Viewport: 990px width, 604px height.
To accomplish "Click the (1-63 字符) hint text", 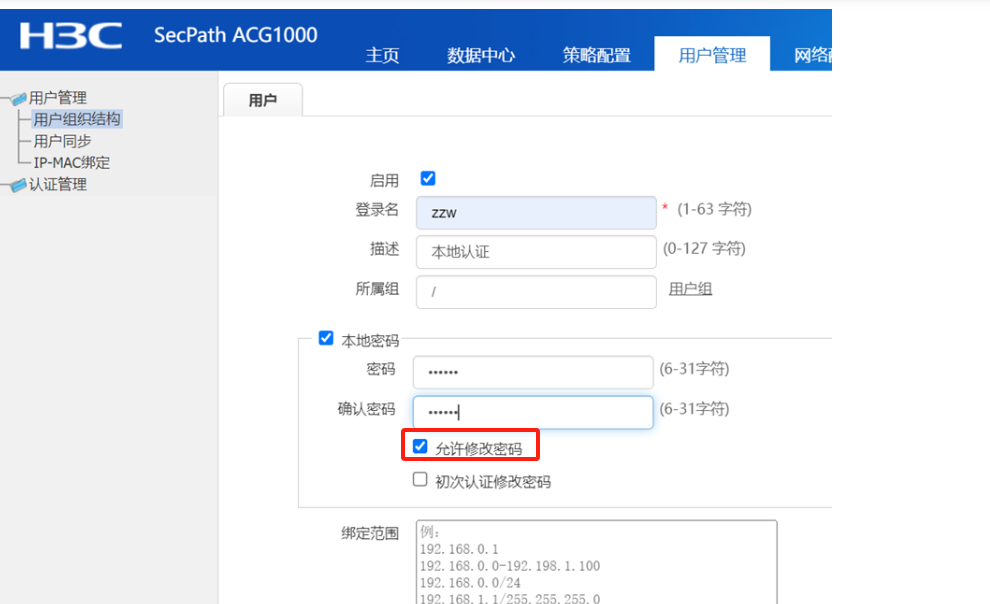I will (714, 210).
